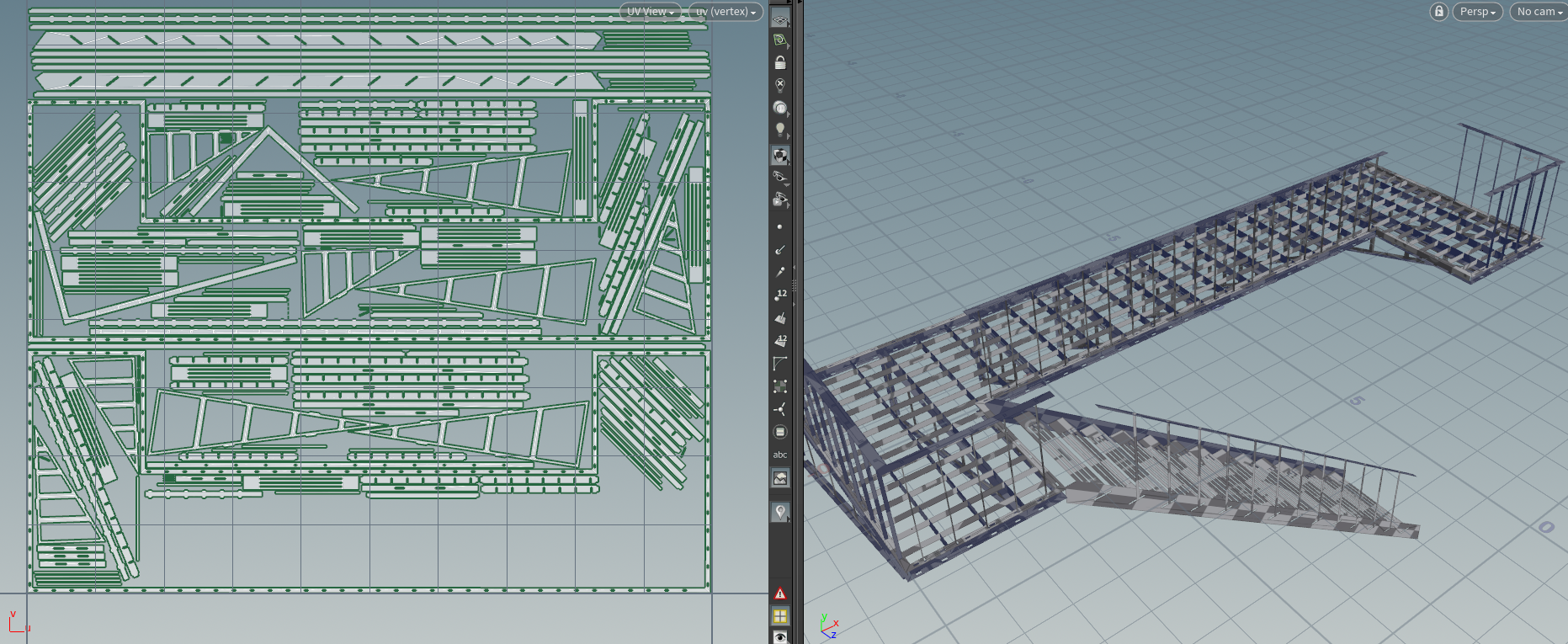Click the display points dot icon
1568x644 pixels.
[780, 226]
